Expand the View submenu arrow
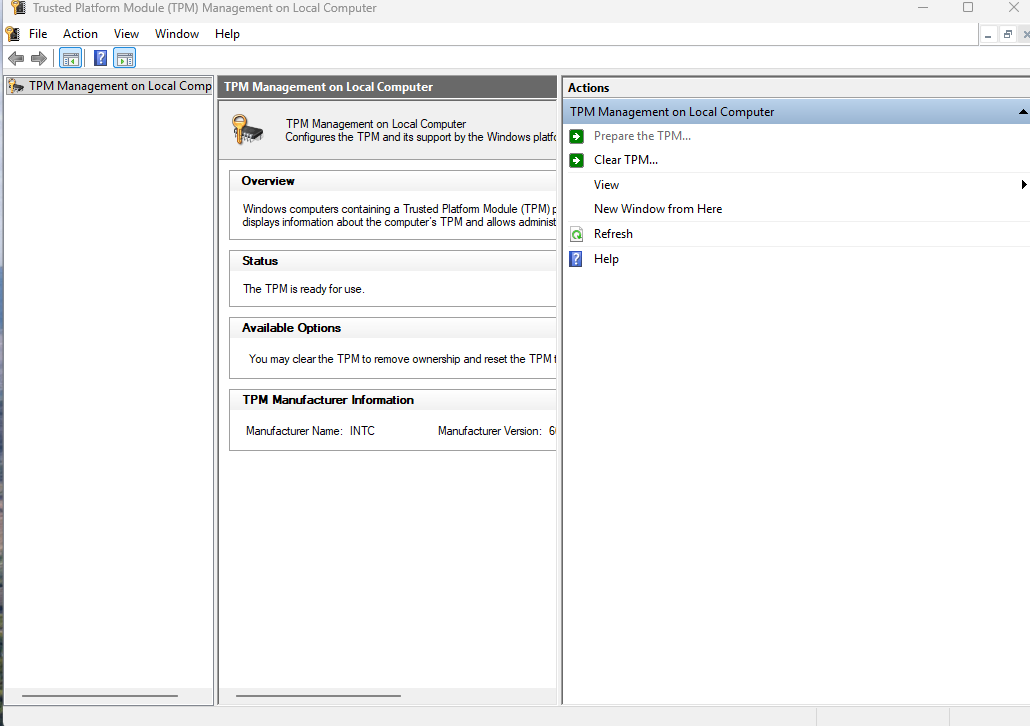Viewport: 1030px width, 726px height. click(x=1023, y=185)
